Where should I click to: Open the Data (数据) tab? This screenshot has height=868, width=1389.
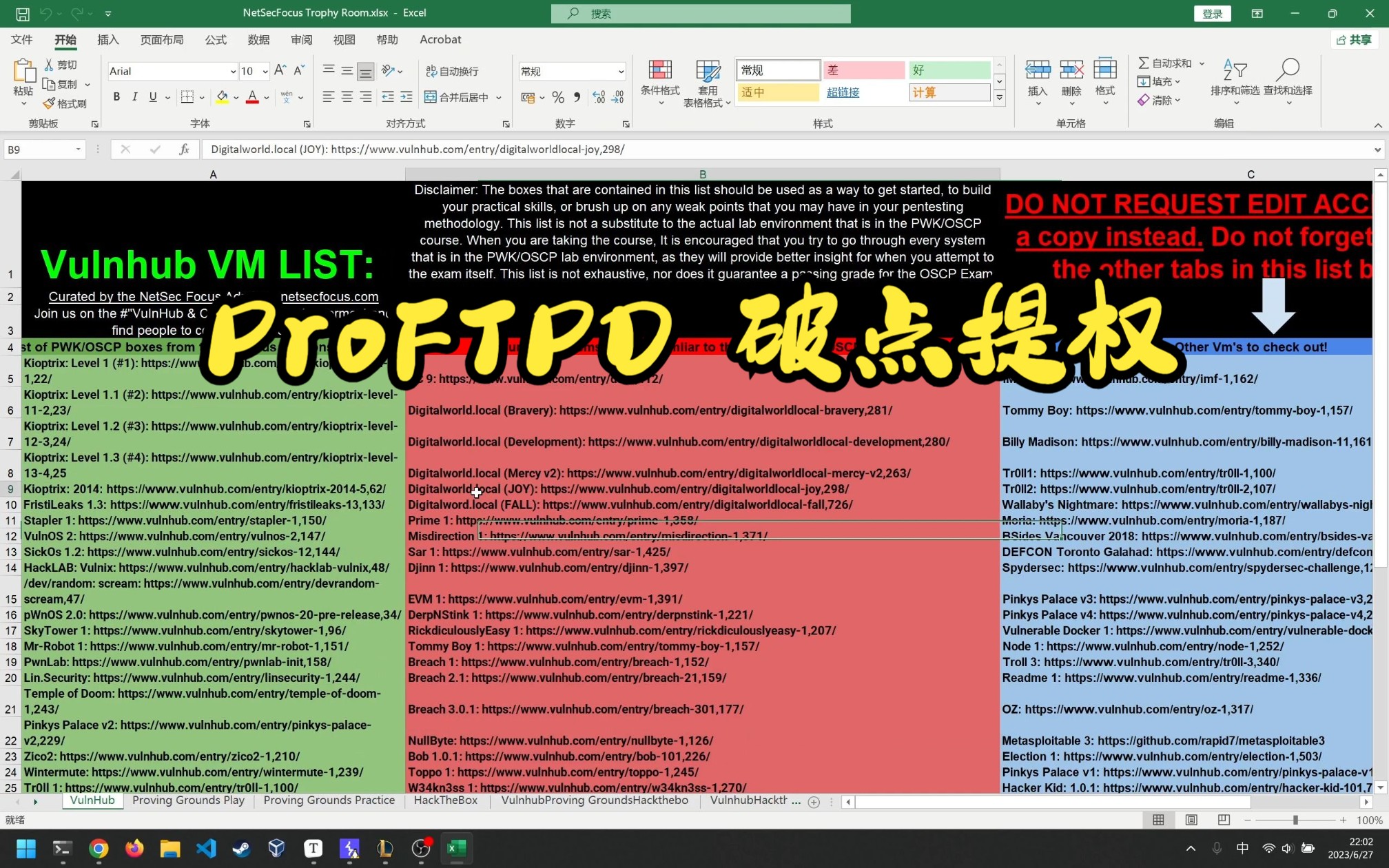pos(258,40)
